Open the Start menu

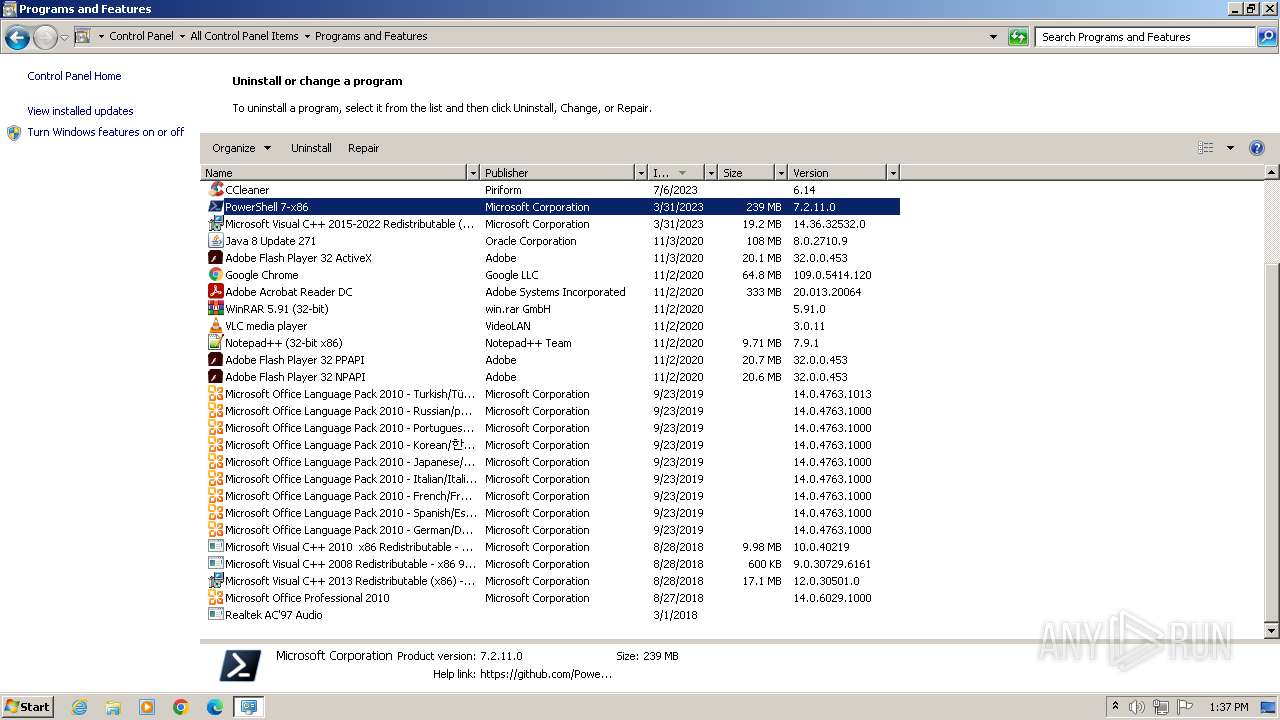coord(27,707)
